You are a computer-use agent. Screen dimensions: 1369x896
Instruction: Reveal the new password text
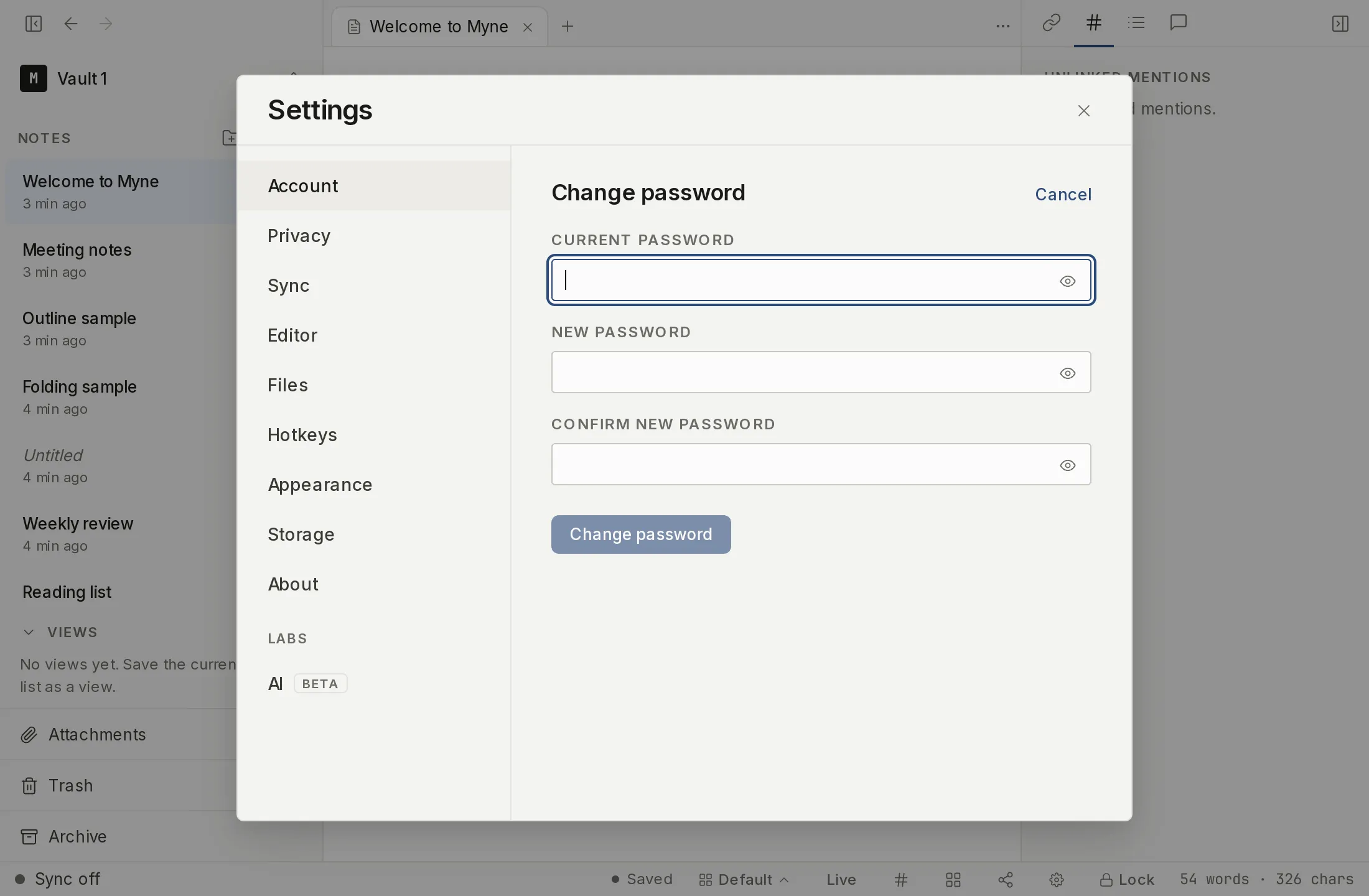[x=1068, y=373]
